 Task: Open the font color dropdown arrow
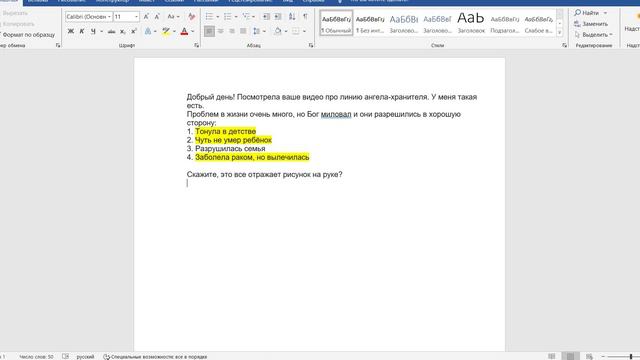pyautogui.click(x=193, y=31)
